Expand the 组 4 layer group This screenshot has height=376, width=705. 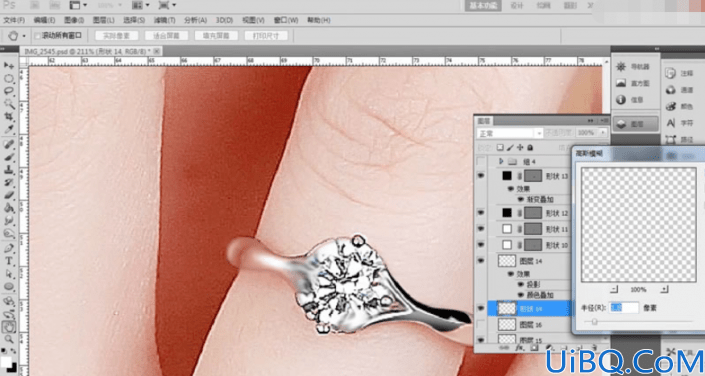click(501, 161)
